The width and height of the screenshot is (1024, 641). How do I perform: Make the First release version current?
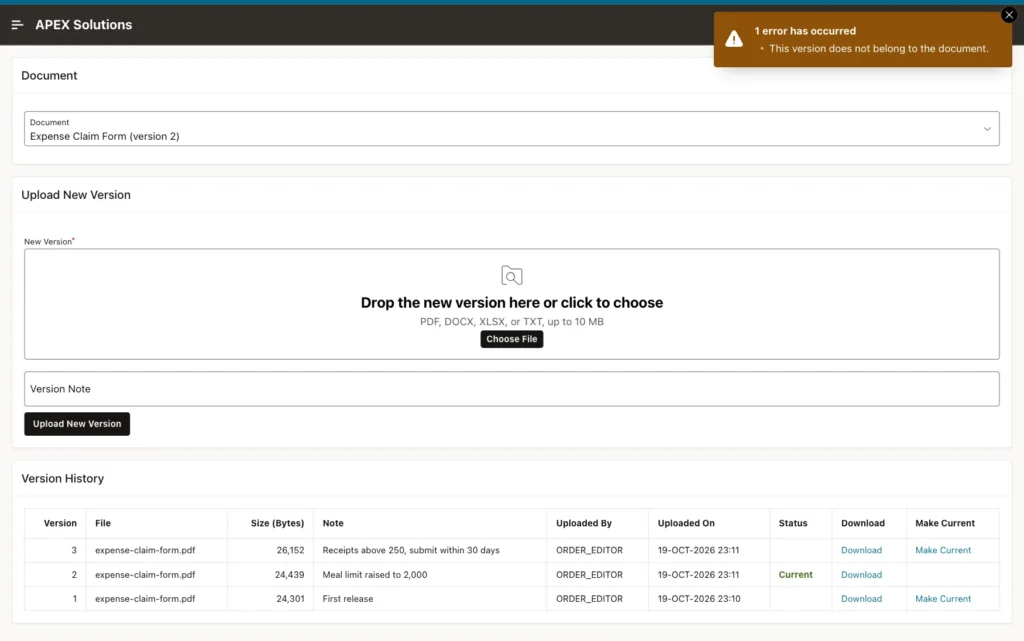pyautogui.click(x=942, y=599)
